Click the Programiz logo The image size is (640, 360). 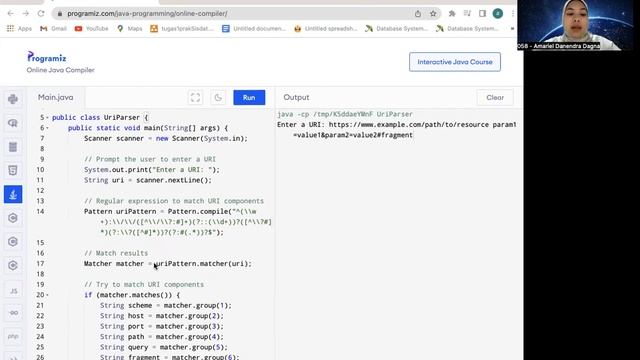pyautogui.click(x=47, y=57)
